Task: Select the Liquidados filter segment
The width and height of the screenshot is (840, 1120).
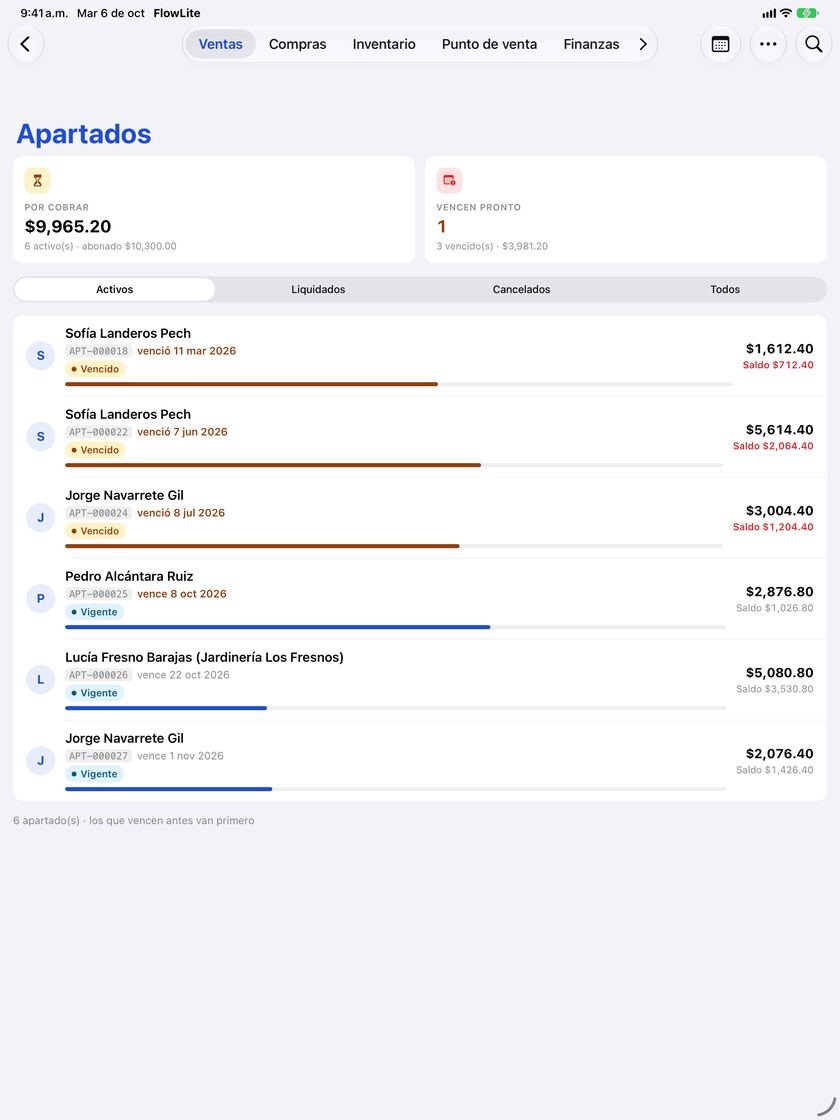Action: pyautogui.click(x=318, y=289)
